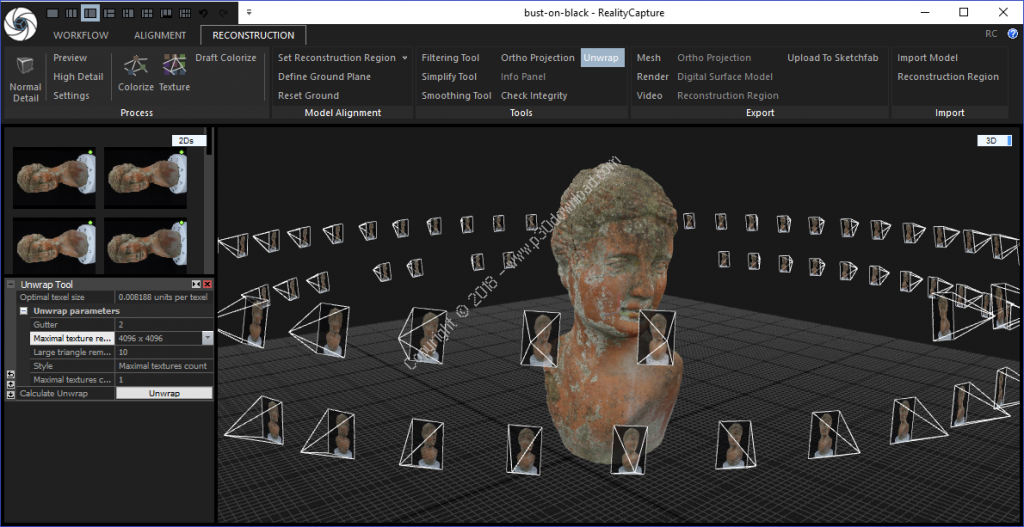Click the Normal Detail cube icon
The height and width of the screenshot is (527, 1024).
(x=25, y=66)
